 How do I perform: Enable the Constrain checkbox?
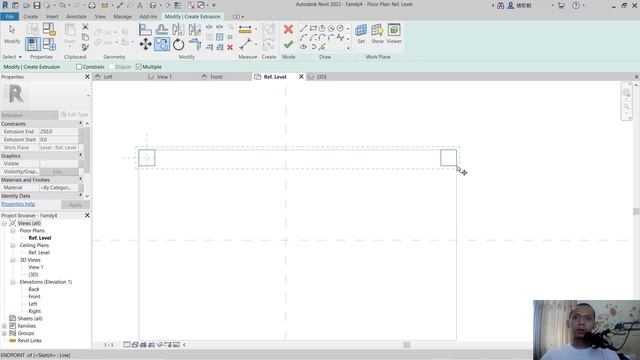(79, 67)
